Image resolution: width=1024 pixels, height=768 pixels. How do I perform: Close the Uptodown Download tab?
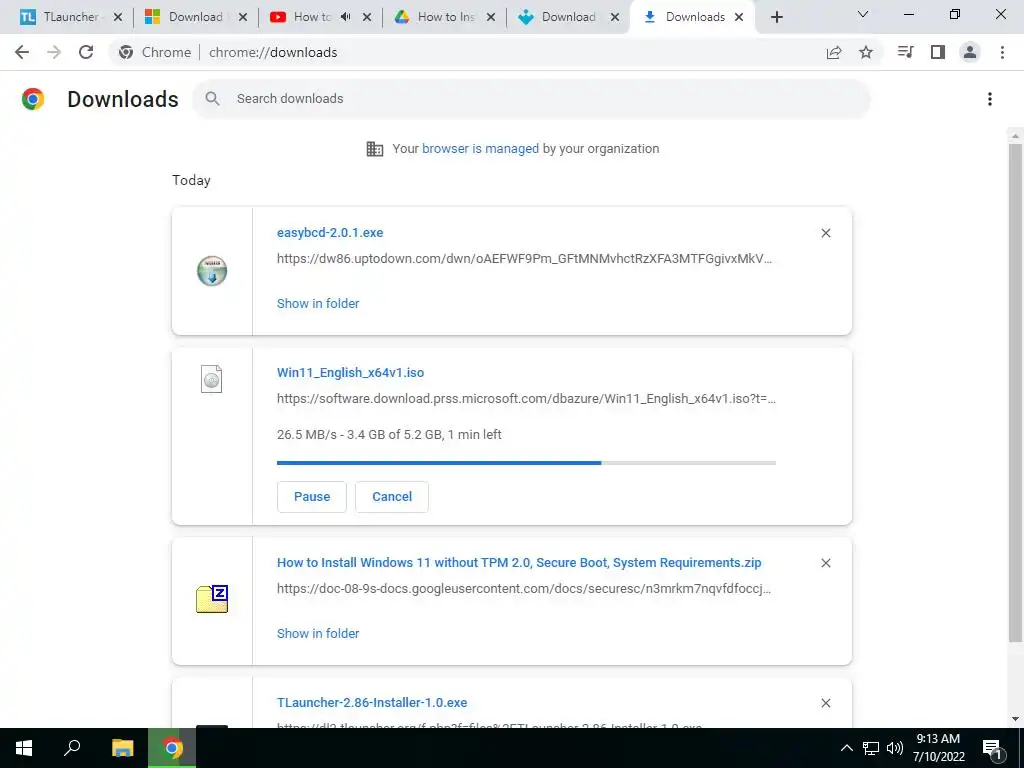click(x=615, y=18)
